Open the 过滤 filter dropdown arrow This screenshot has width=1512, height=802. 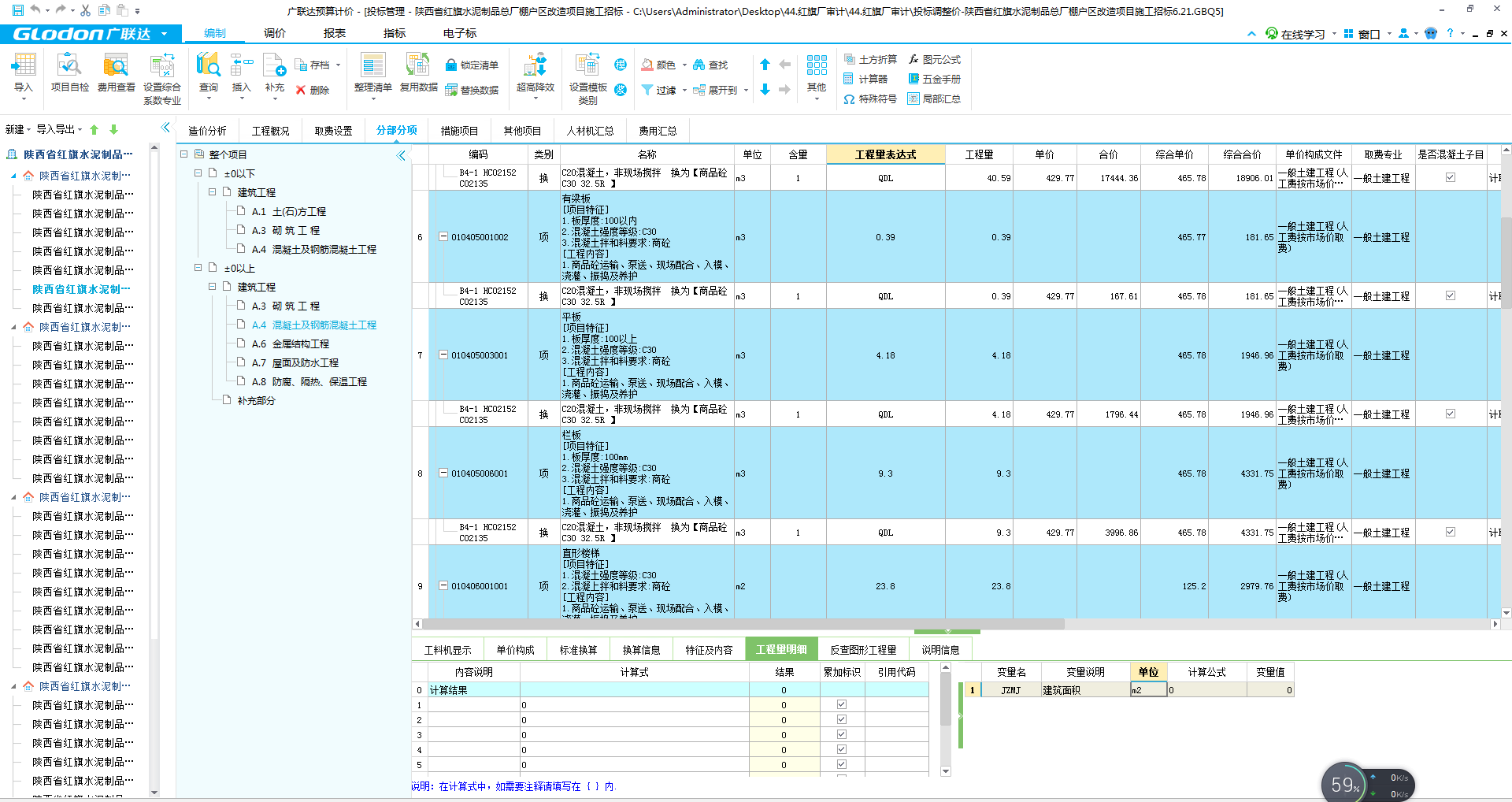(684, 91)
